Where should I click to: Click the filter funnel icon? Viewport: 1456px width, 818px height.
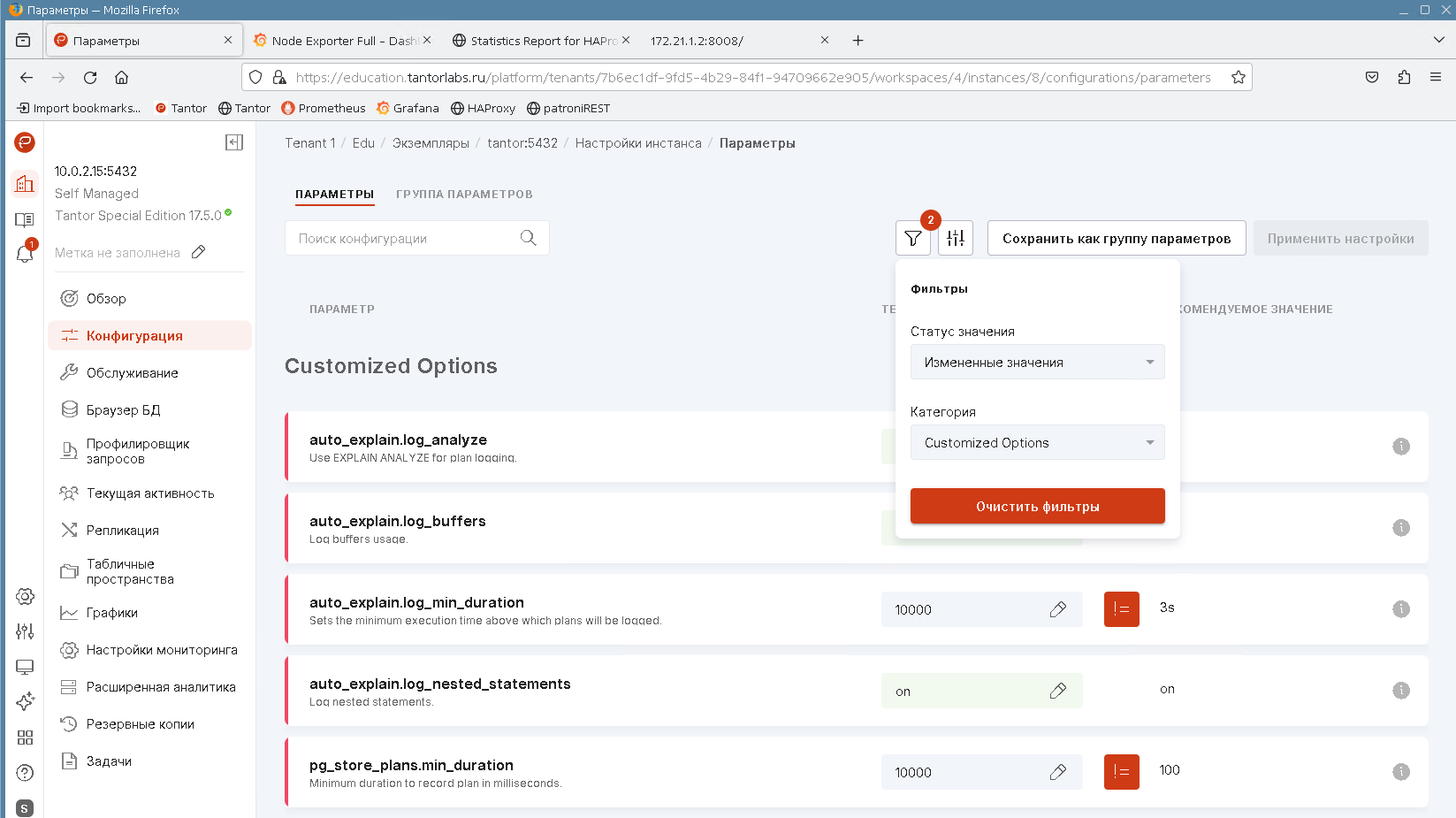912,238
